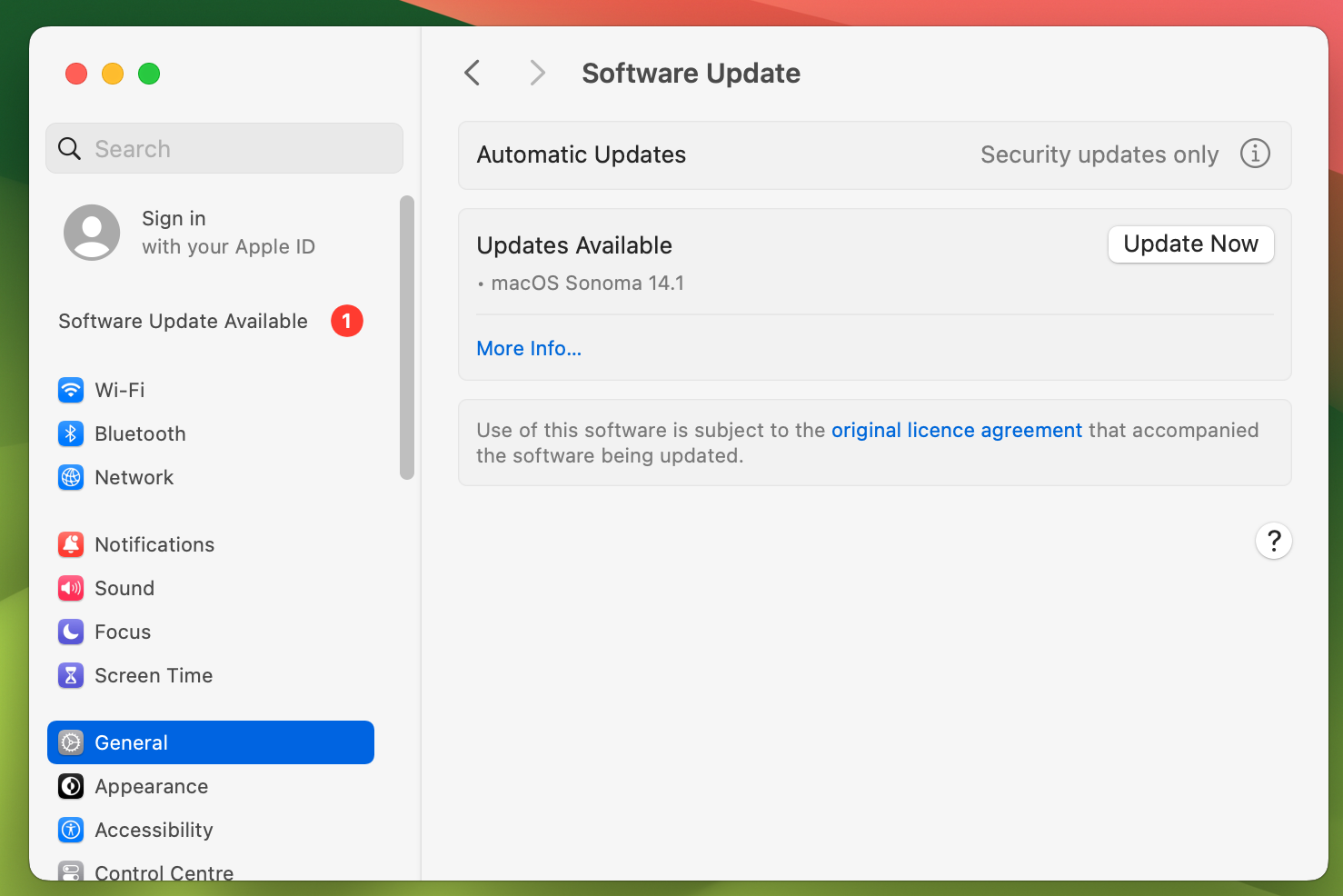Image resolution: width=1343 pixels, height=896 pixels.
Task: Click Sign in with your Apple ID
Action: point(211,233)
